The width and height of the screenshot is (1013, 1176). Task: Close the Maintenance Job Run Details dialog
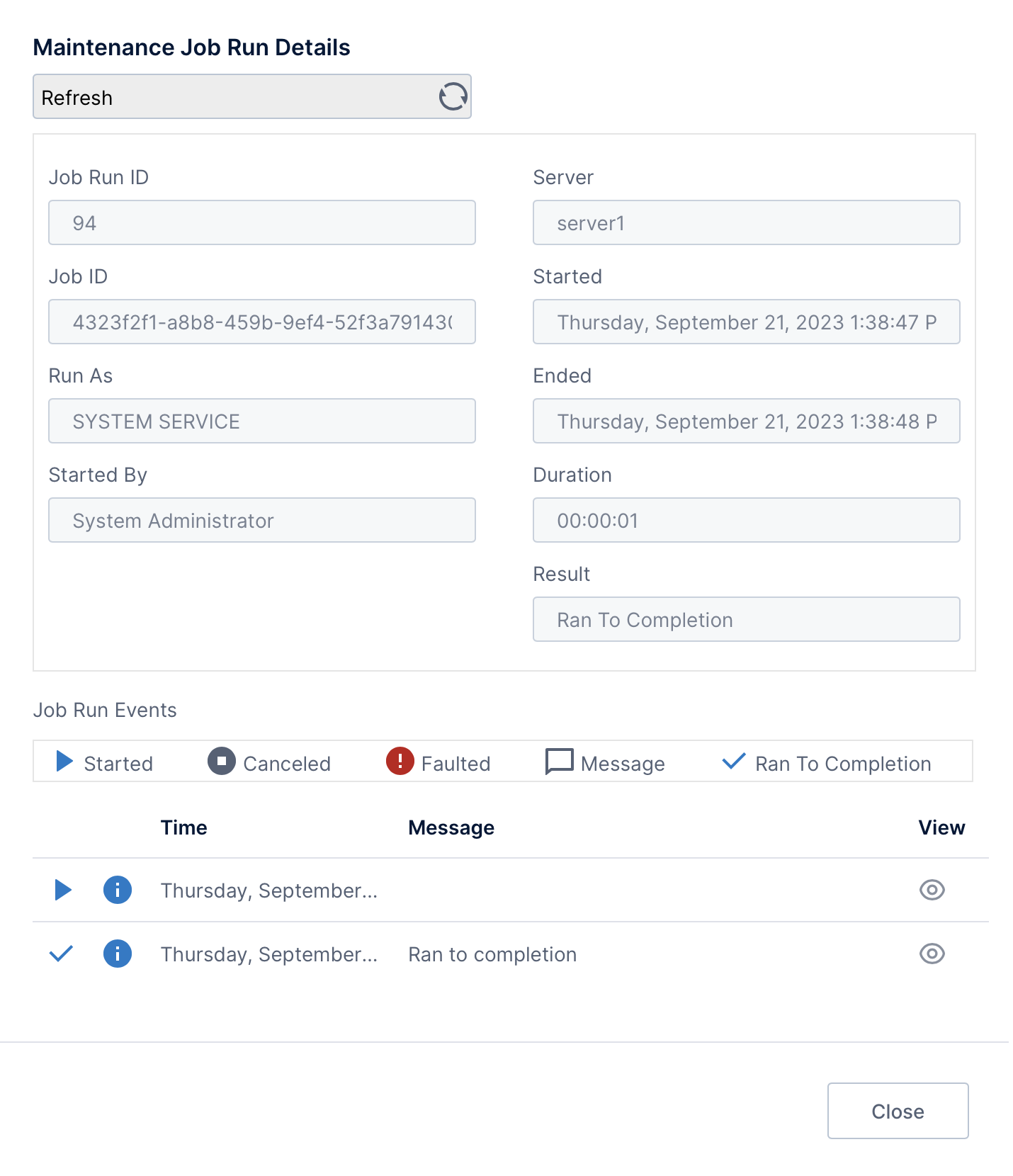[897, 1111]
